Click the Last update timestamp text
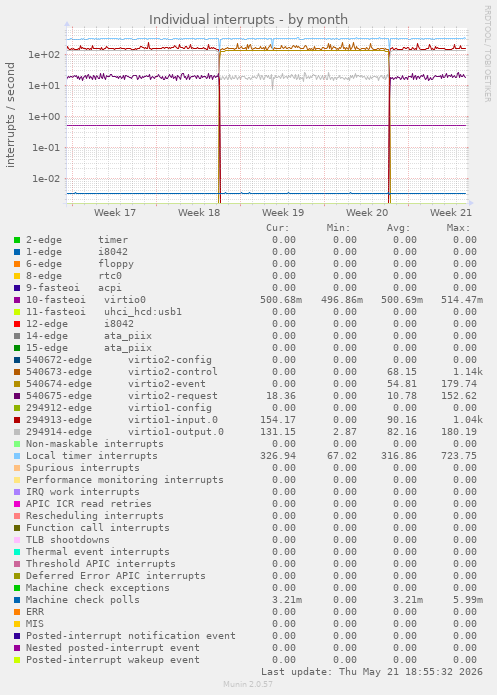Screen dimensions: 497x695 tap(372, 672)
